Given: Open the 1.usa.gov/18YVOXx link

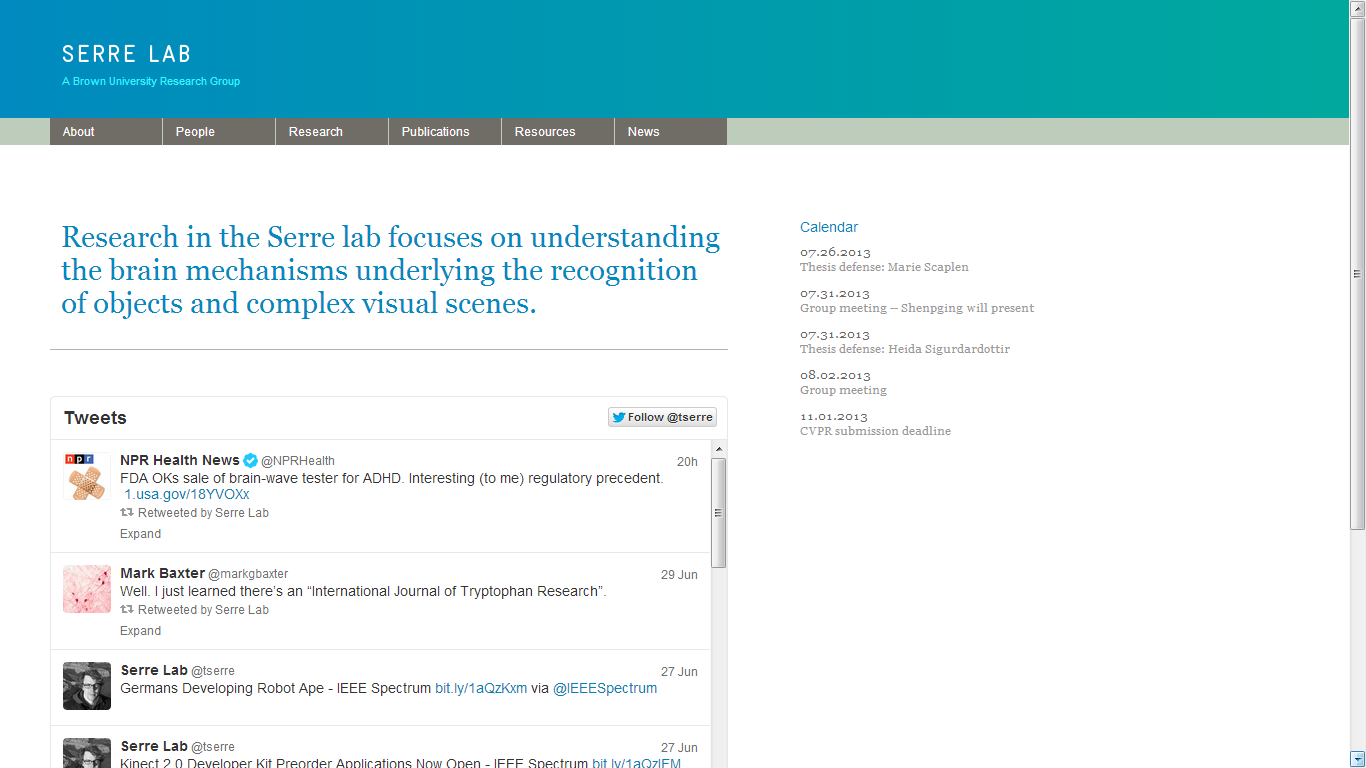Looking at the screenshot, I should pos(187,495).
